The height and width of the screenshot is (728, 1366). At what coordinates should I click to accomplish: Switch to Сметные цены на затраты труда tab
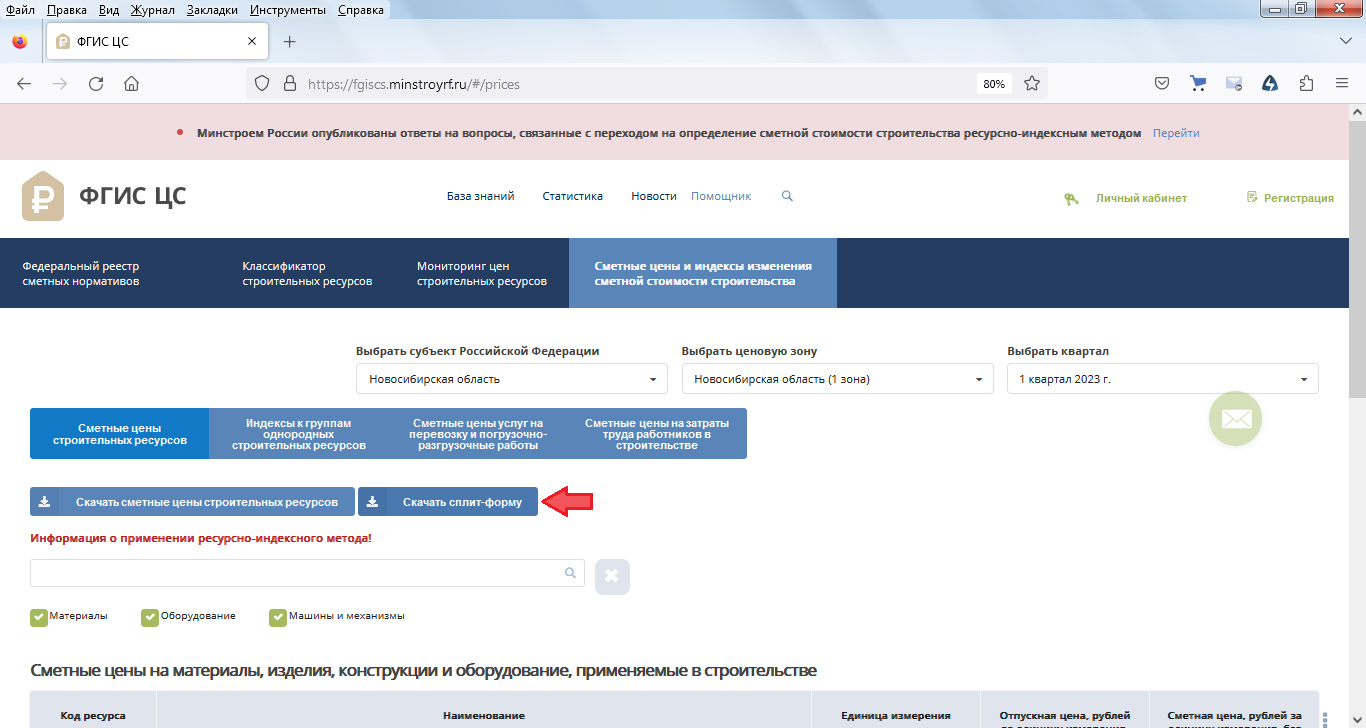tap(657, 433)
